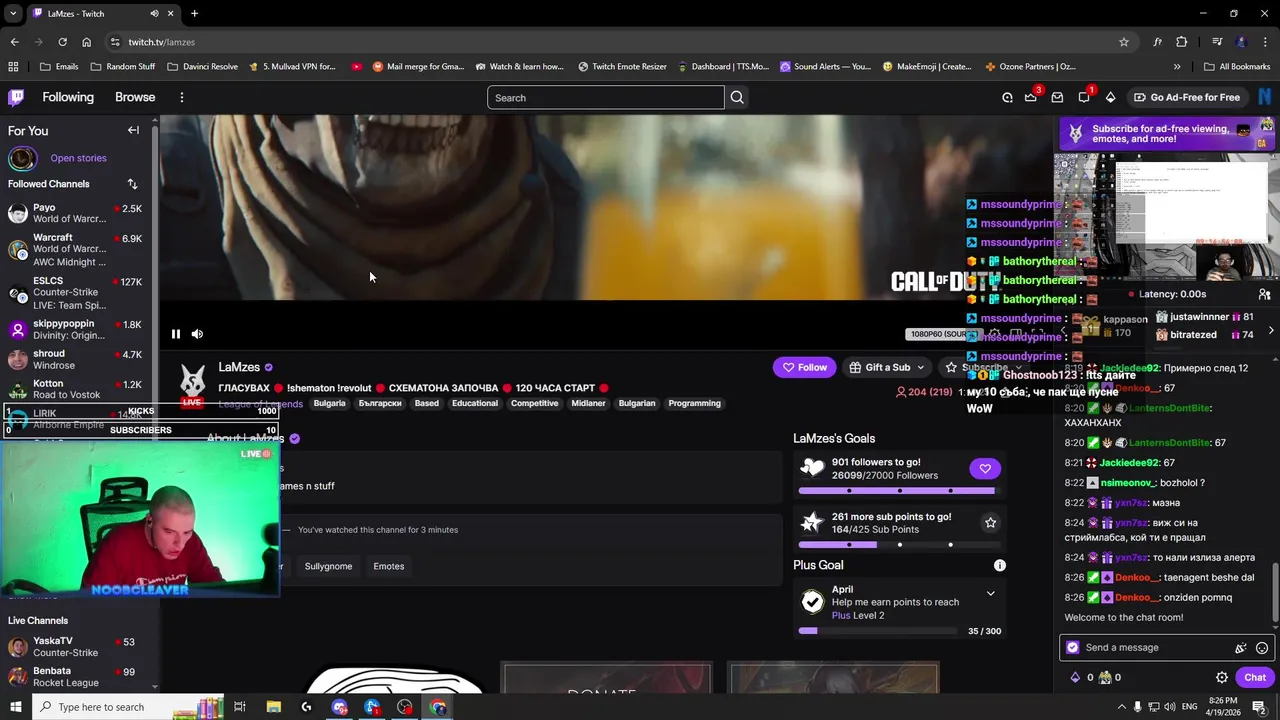Mute the stream player volume
Image resolution: width=1280 pixels, height=720 pixels.
tap(197, 334)
